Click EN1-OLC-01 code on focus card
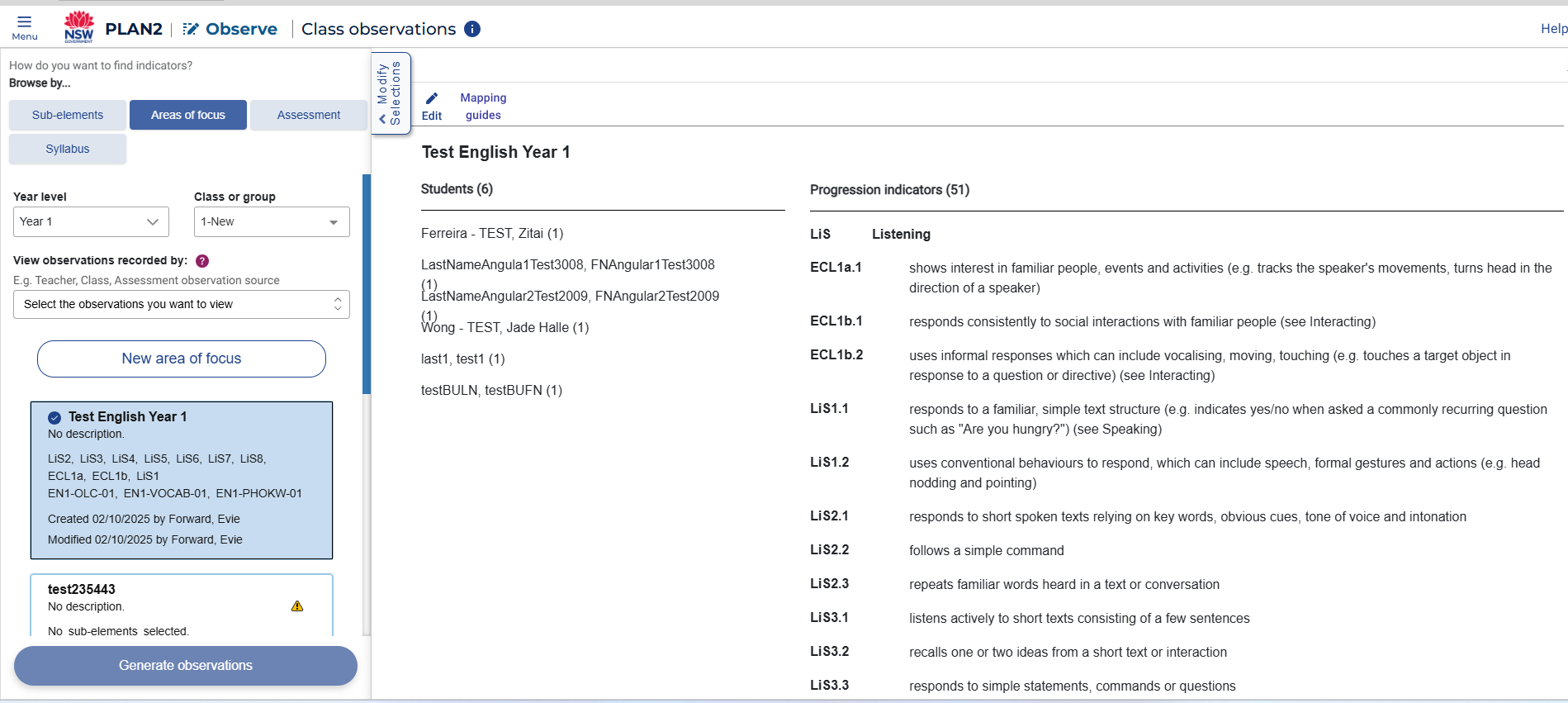 (x=81, y=493)
